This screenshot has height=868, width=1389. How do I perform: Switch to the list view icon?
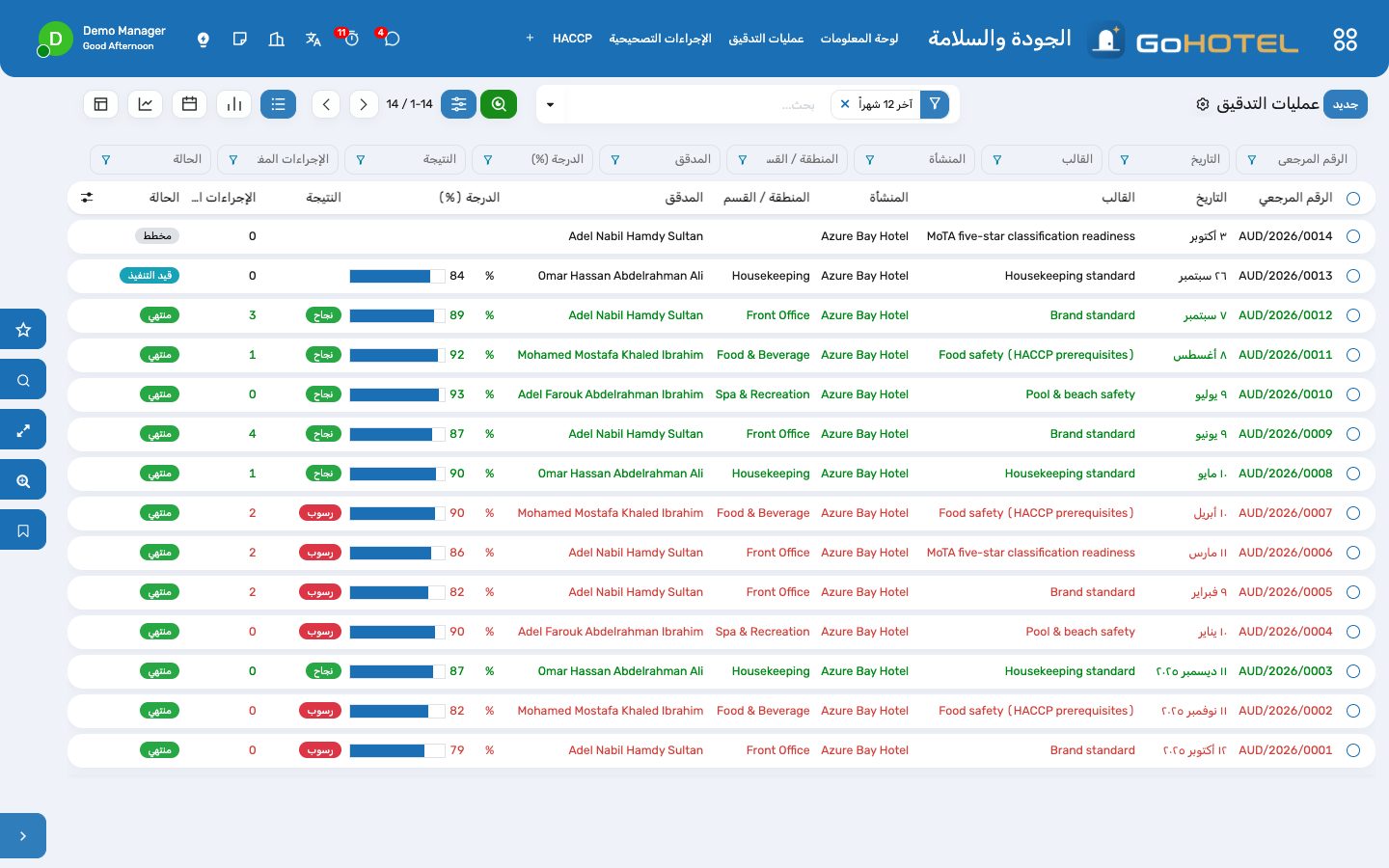[278, 104]
